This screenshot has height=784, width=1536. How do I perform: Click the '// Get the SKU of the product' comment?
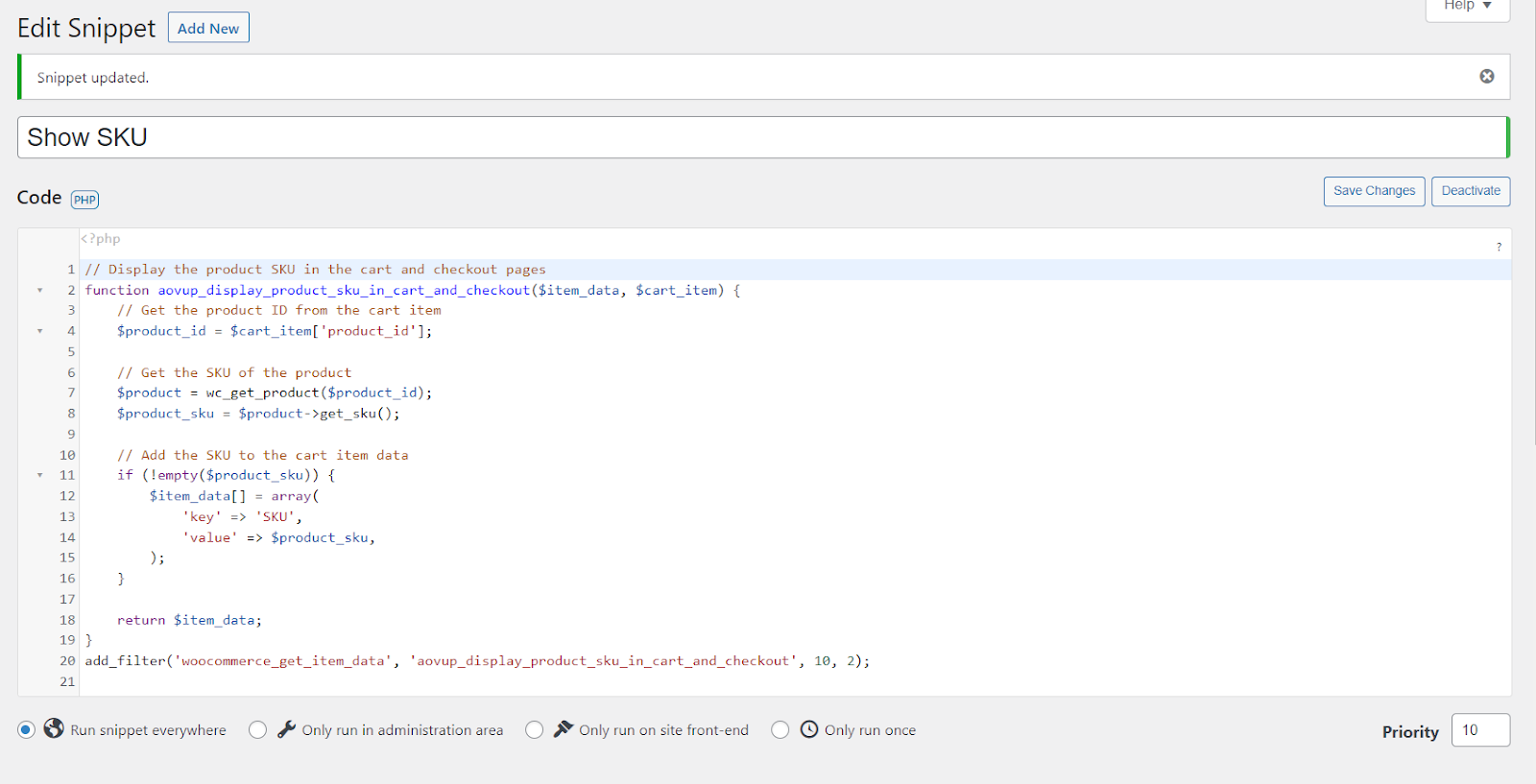[234, 372]
